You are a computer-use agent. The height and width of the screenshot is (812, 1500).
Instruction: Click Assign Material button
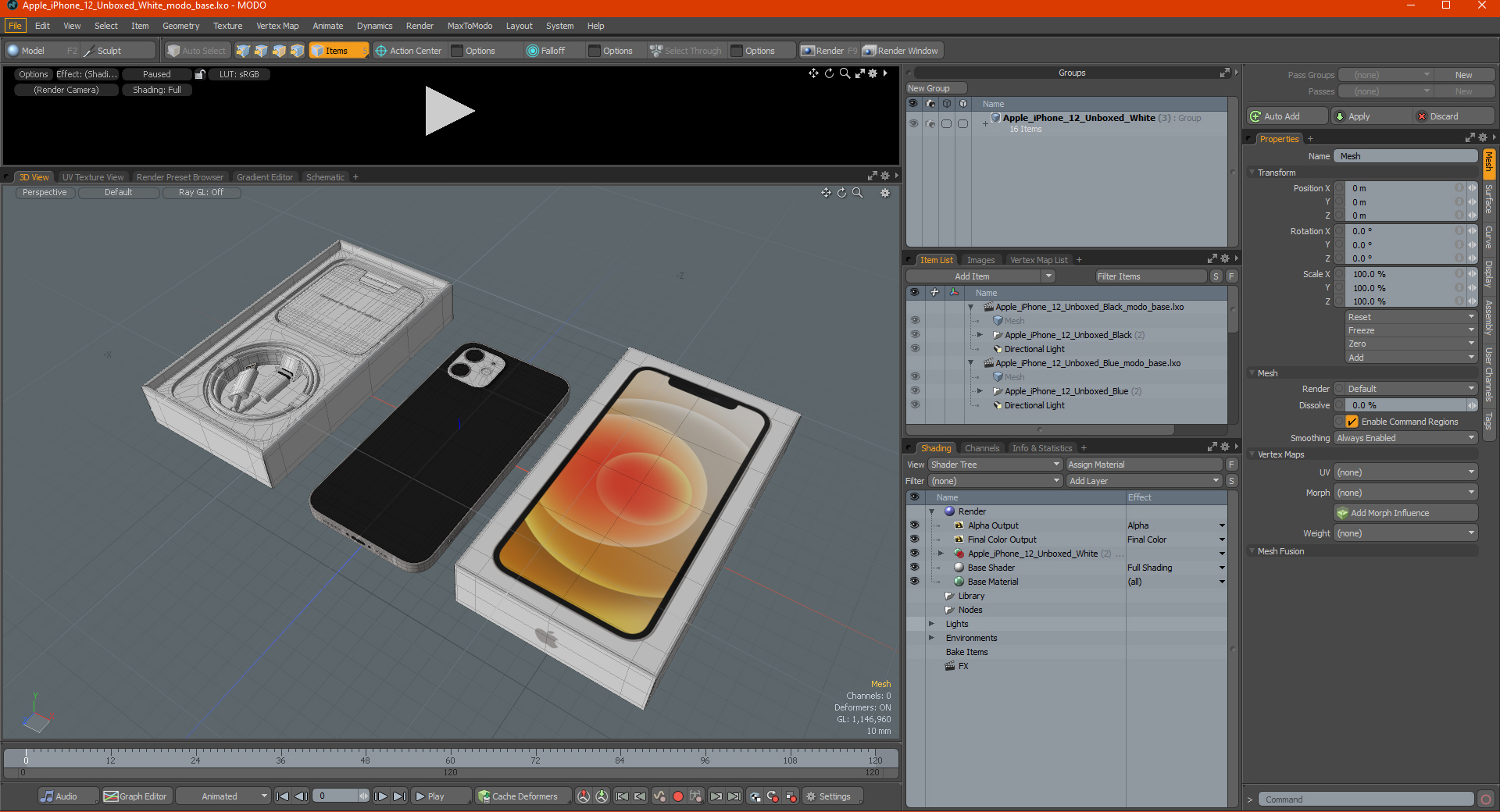tap(1144, 465)
